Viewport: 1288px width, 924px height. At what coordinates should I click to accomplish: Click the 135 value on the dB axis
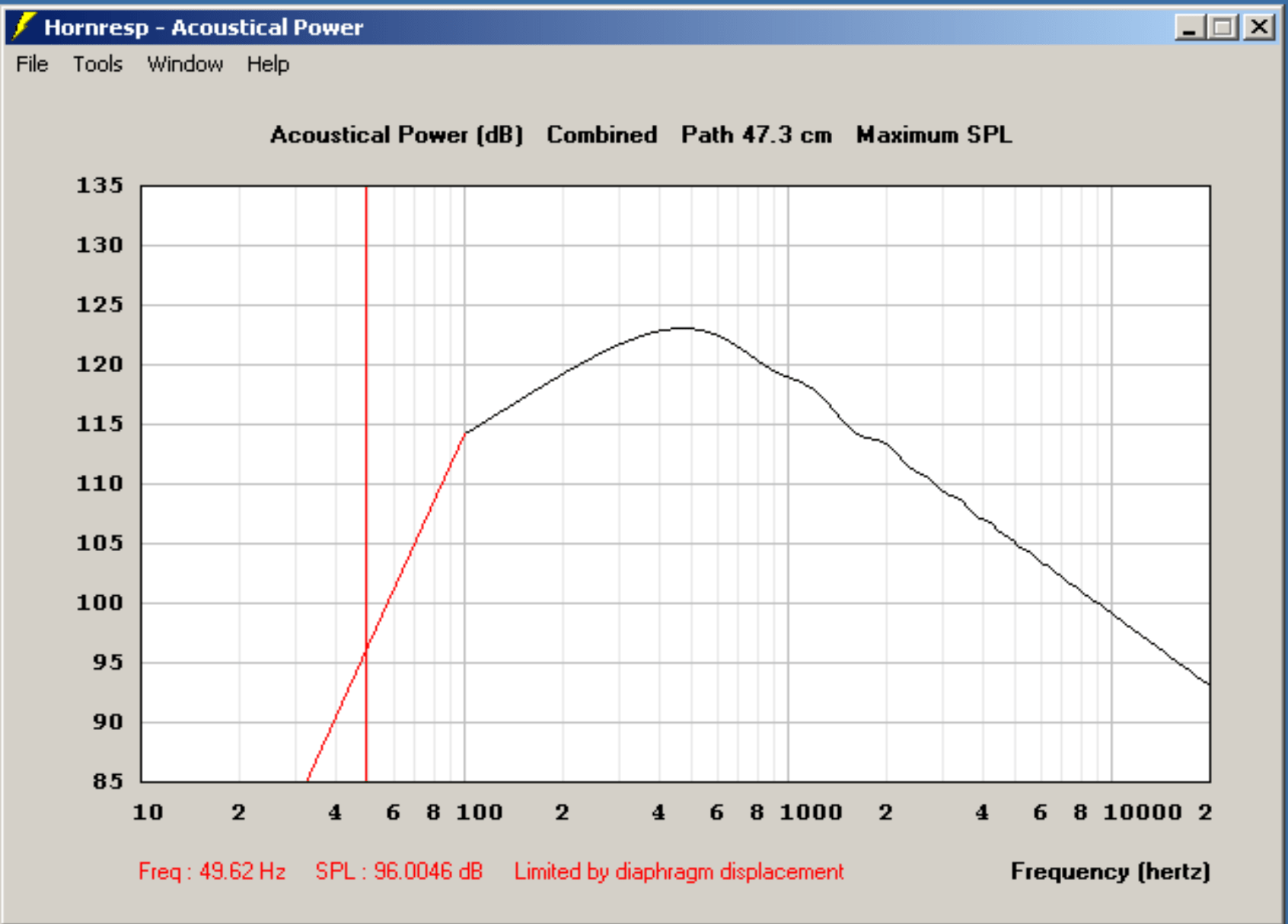tap(100, 185)
